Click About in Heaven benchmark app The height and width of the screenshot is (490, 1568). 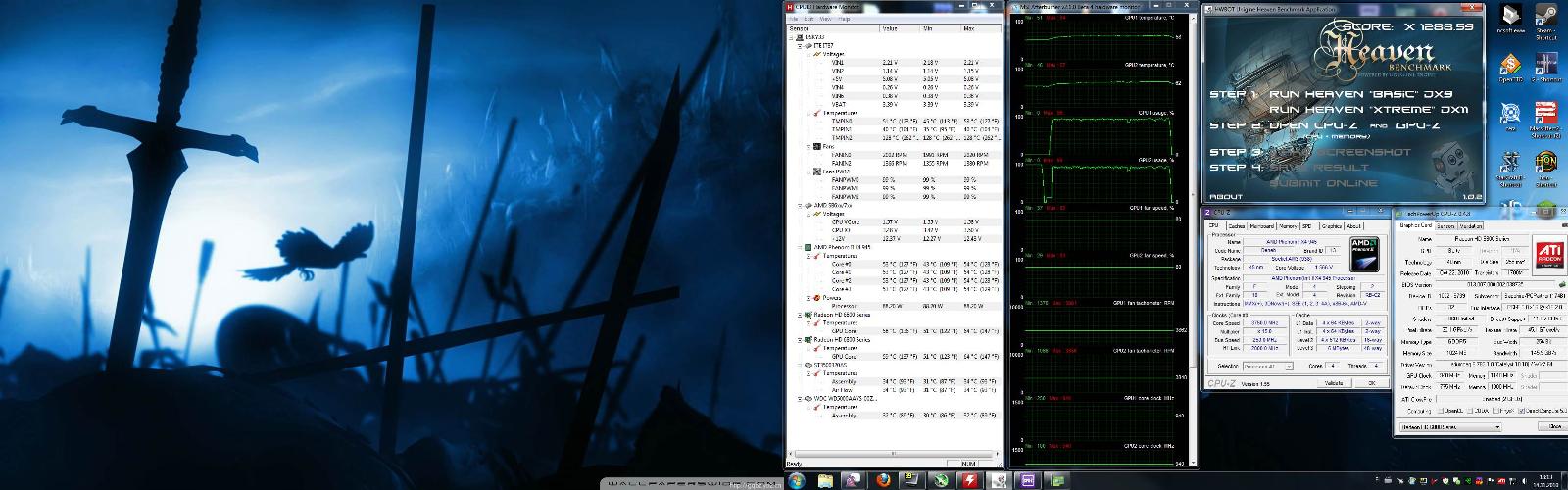[x=1227, y=196]
